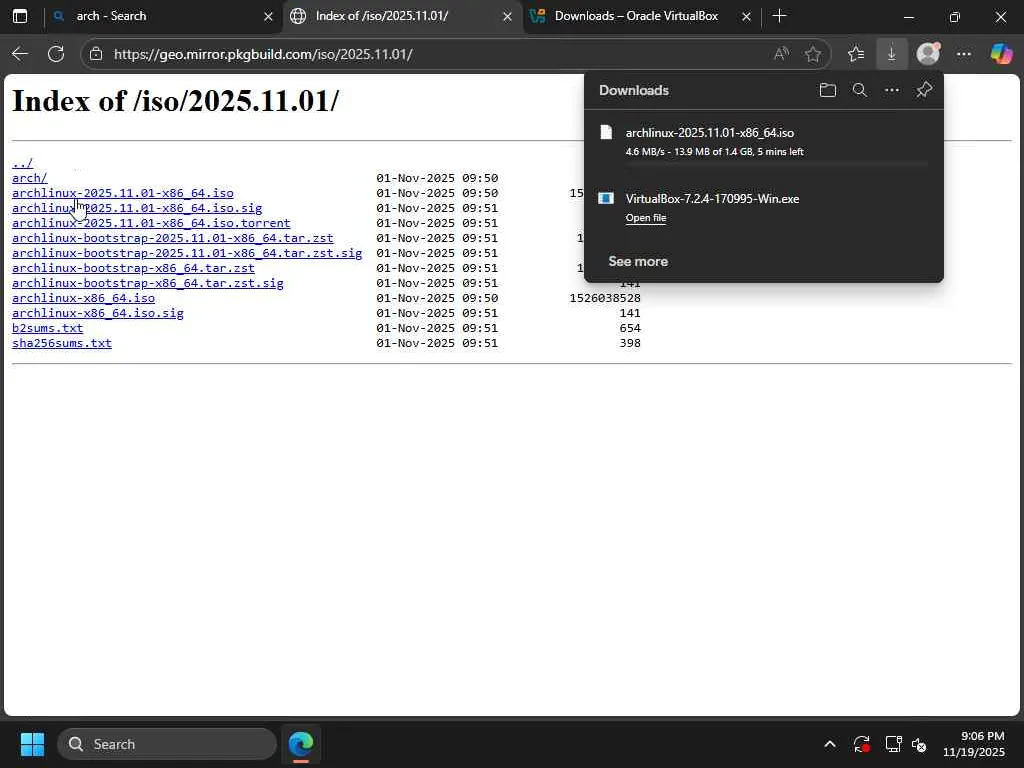
Task: Switch to the arch - Search tab
Action: click(x=162, y=16)
